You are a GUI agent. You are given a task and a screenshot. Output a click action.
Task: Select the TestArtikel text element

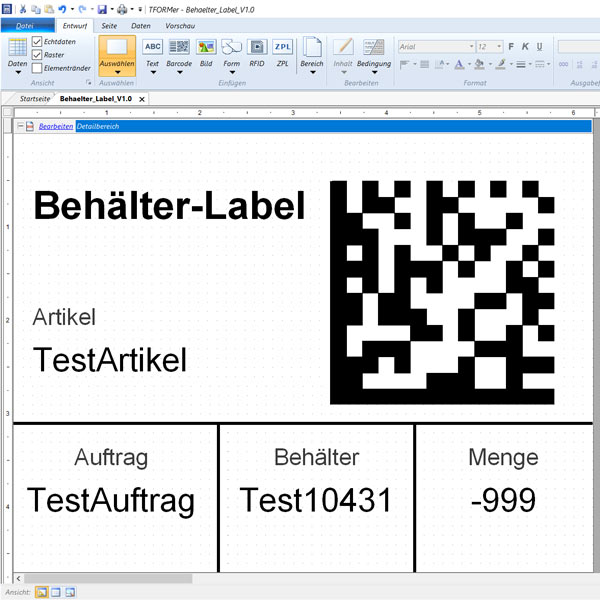[110, 360]
